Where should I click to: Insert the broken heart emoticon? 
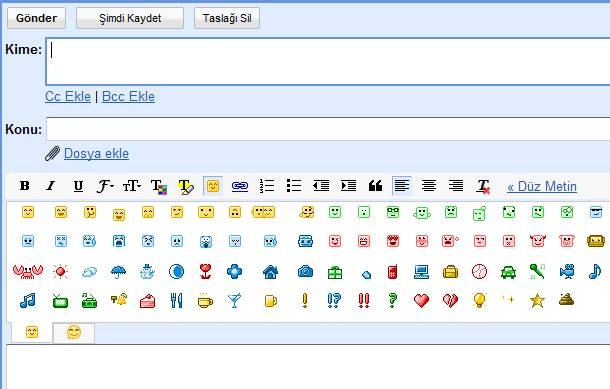[450, 301]
